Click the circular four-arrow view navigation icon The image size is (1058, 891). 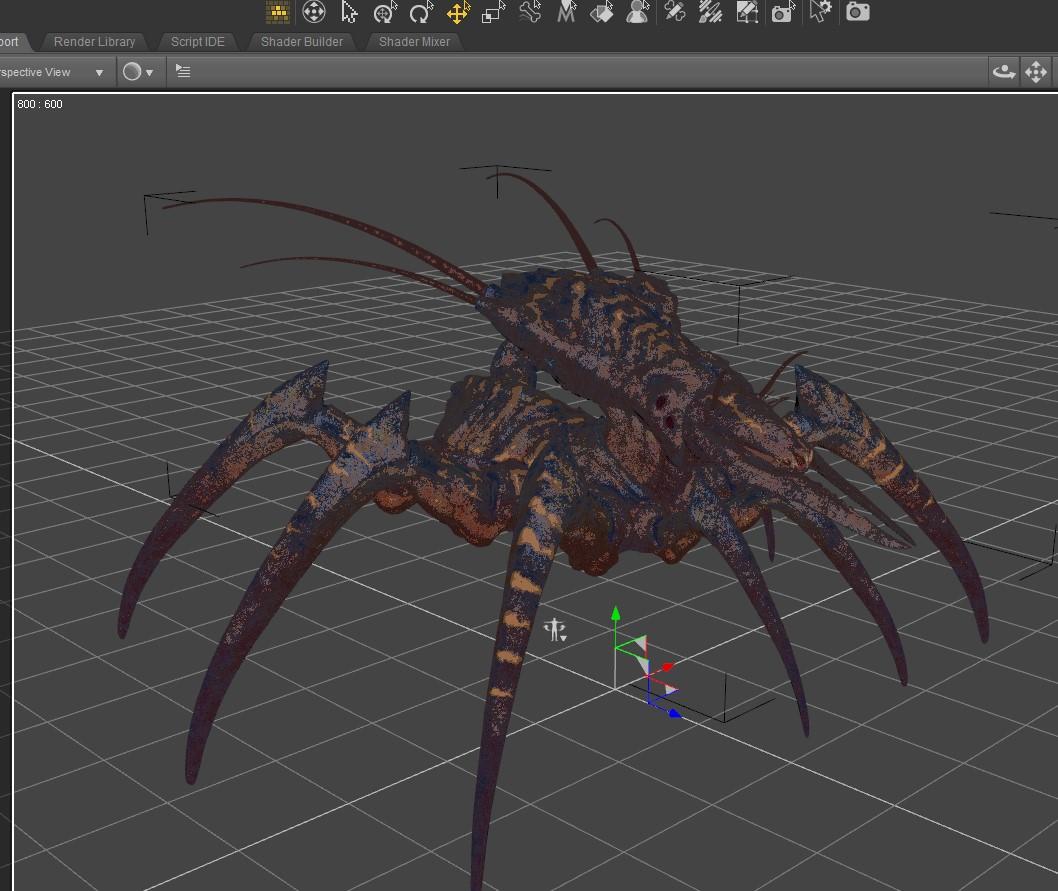pos(314,12)
